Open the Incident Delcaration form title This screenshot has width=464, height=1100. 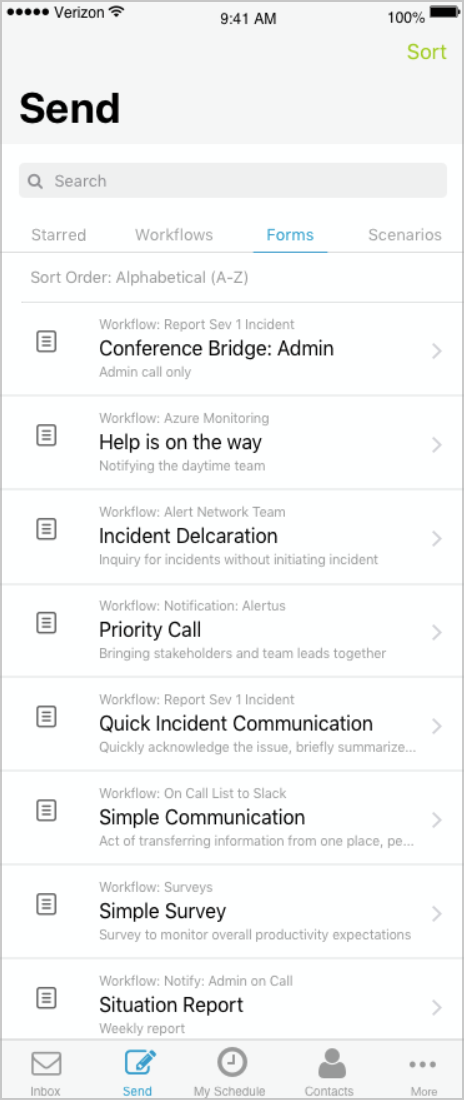188,536
